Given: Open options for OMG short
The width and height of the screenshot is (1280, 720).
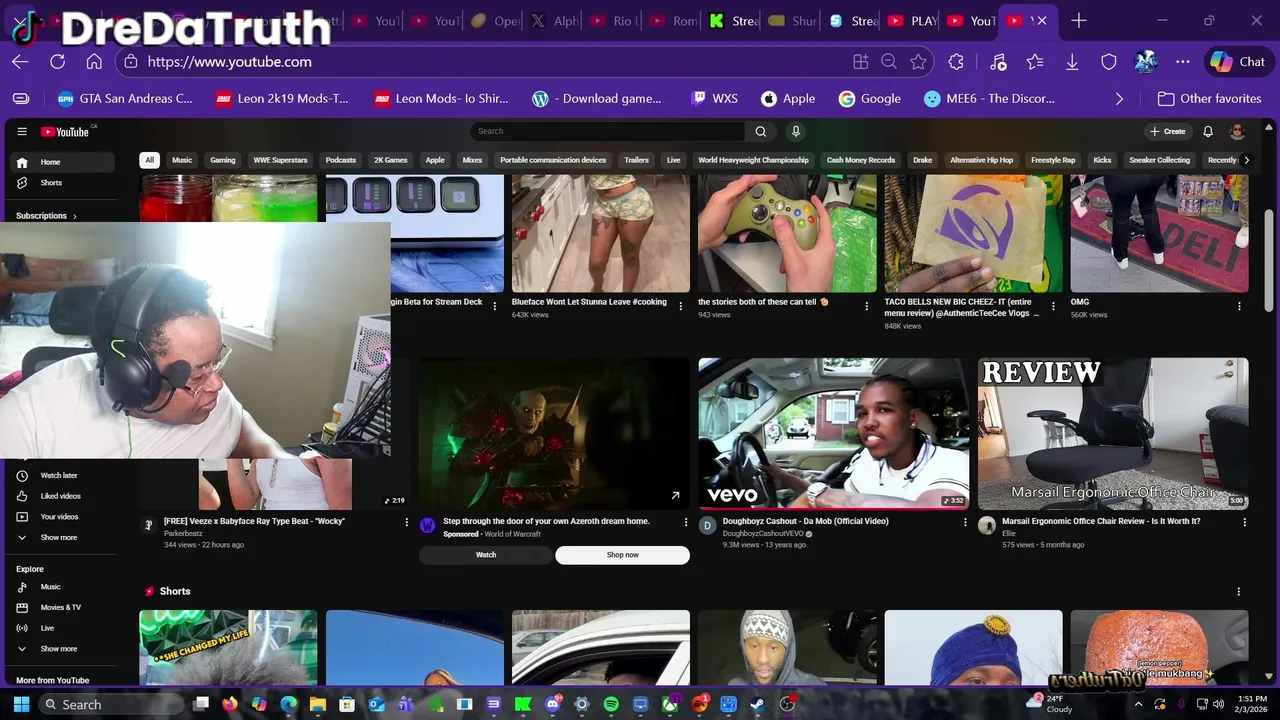Looking at the screenshot, I should click(x=1239, y=306).
